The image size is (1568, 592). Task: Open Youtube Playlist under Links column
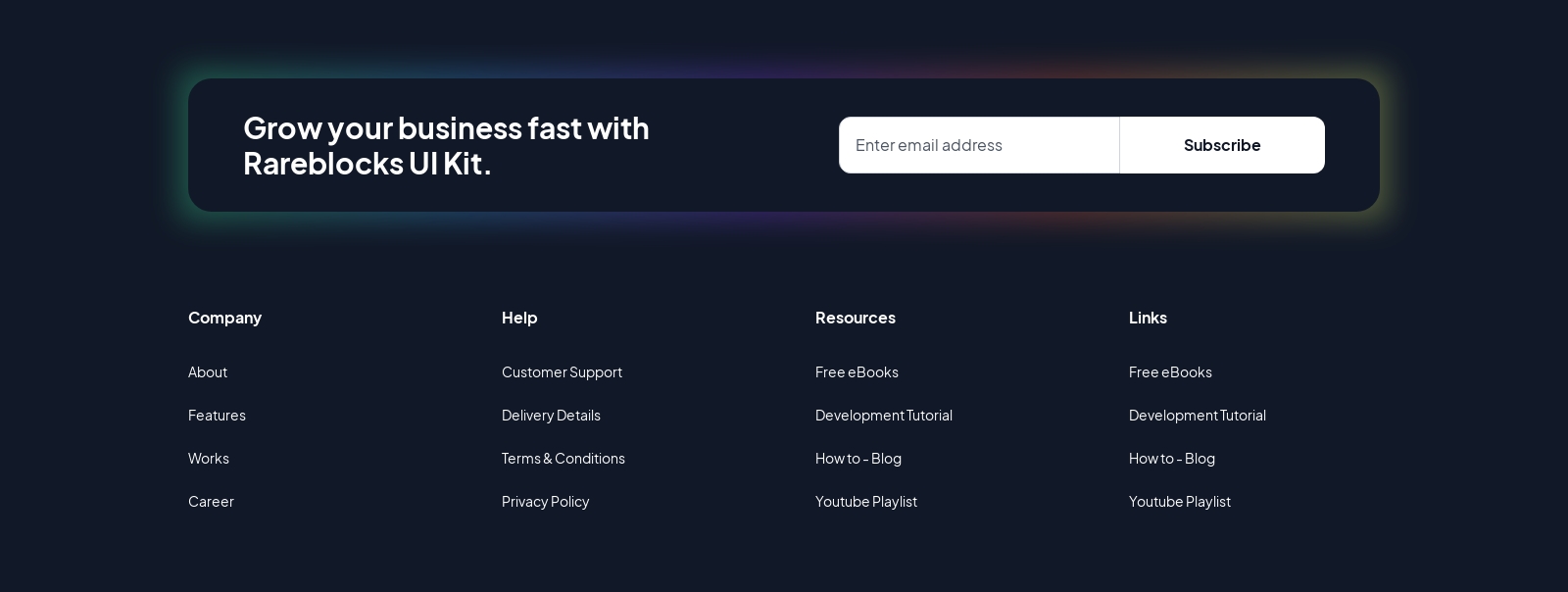[x=1180, y=501]
